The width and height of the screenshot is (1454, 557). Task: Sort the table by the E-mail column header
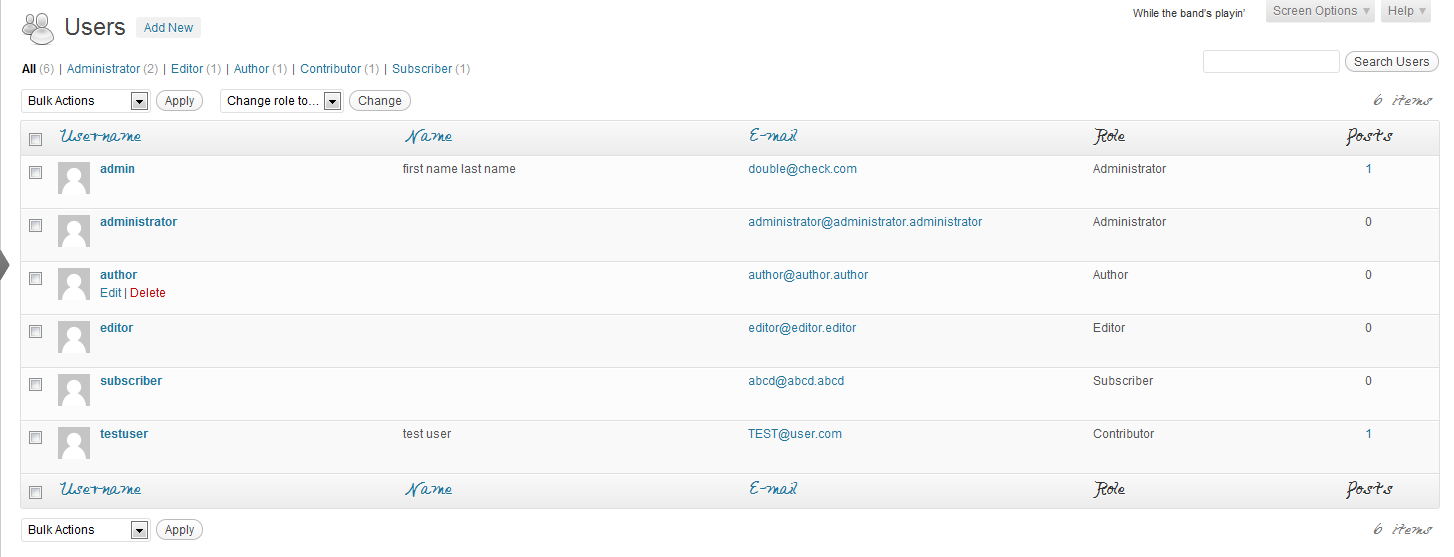click(x=773, y=136)
